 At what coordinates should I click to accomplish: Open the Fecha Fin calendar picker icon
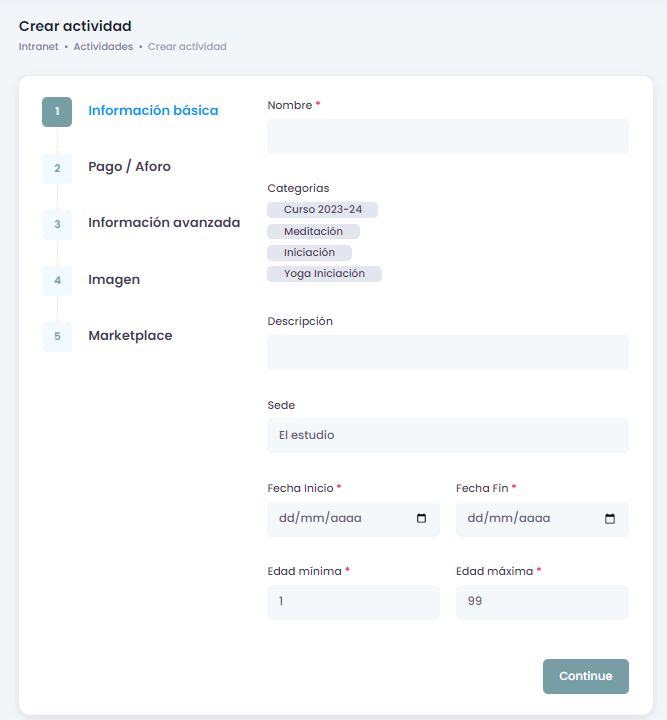point(610,519)
